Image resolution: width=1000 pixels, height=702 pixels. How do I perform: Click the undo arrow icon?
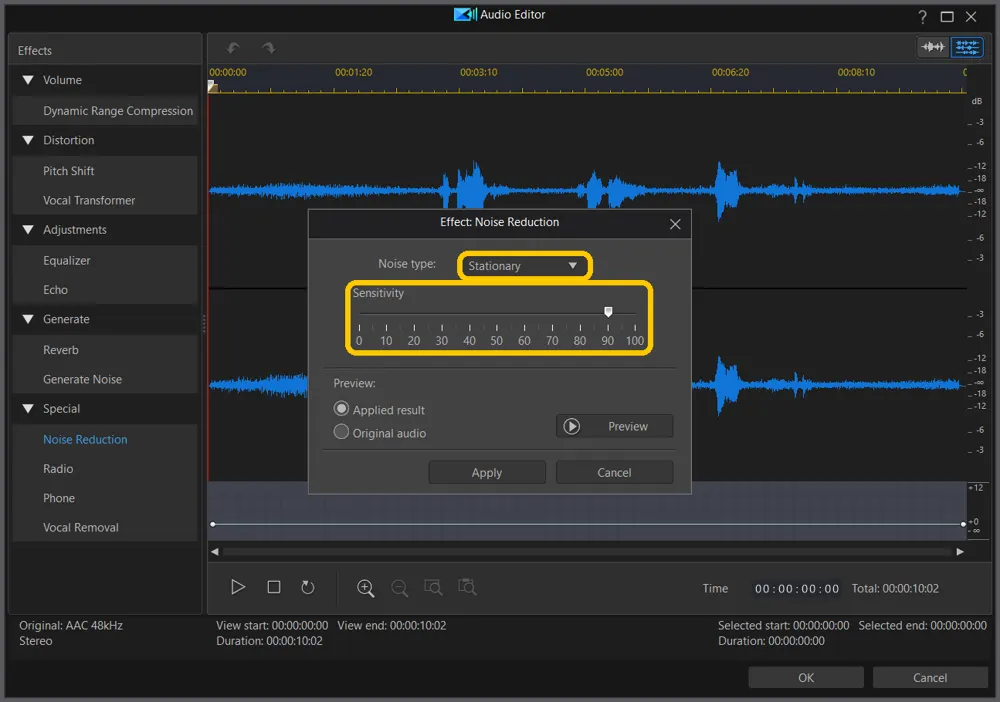(x=233, y=48)
